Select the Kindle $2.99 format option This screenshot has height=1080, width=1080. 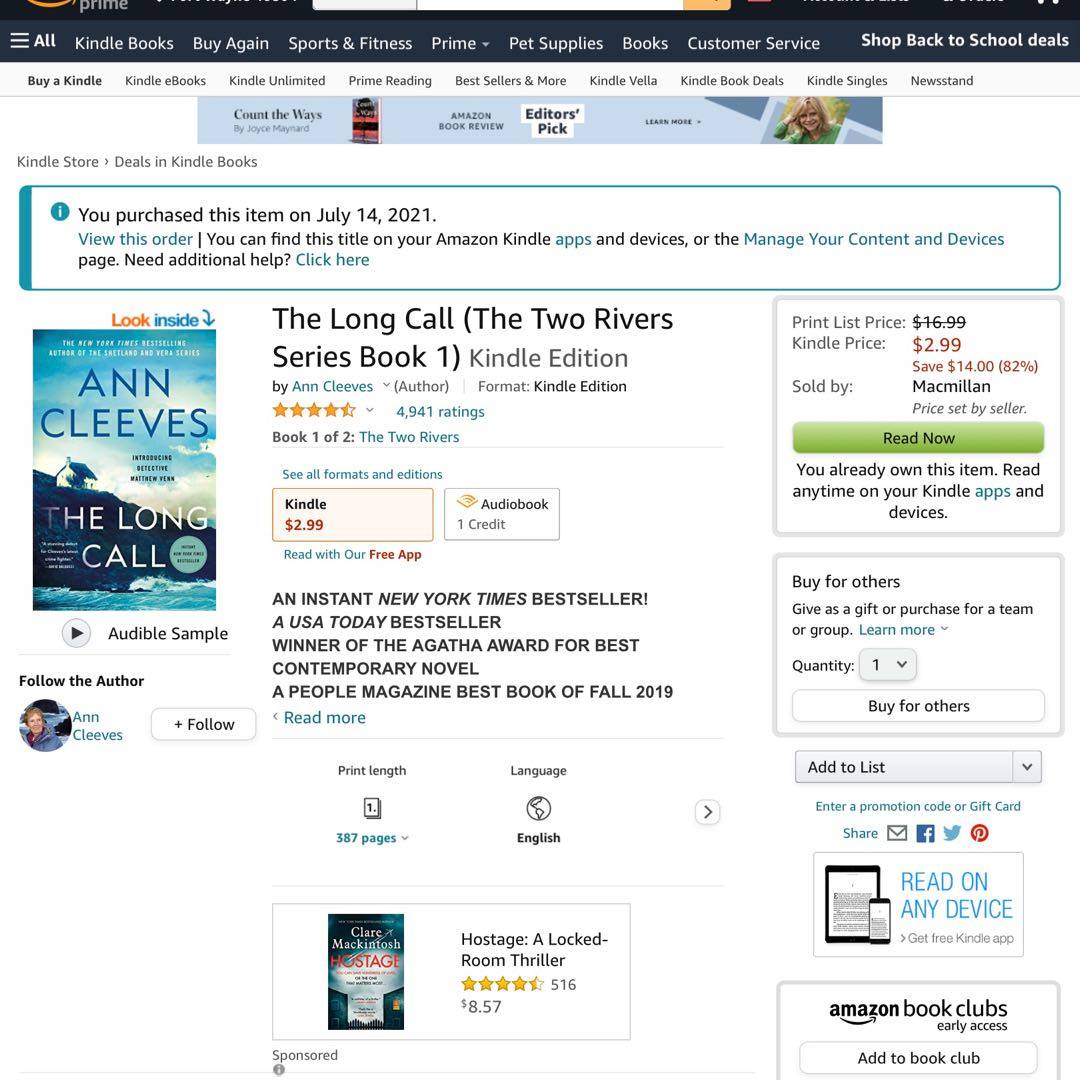pyautogui.click(x=353, y=515)
